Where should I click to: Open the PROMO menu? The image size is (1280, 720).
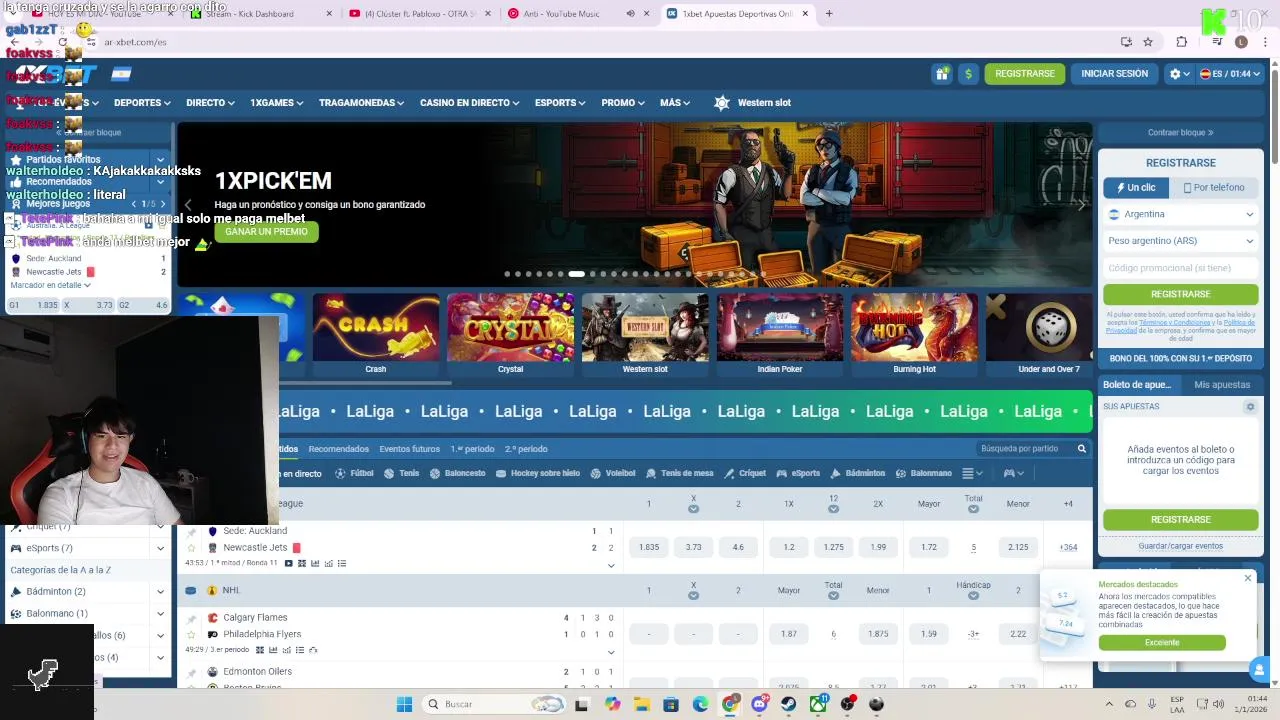[x=623, y=103]
